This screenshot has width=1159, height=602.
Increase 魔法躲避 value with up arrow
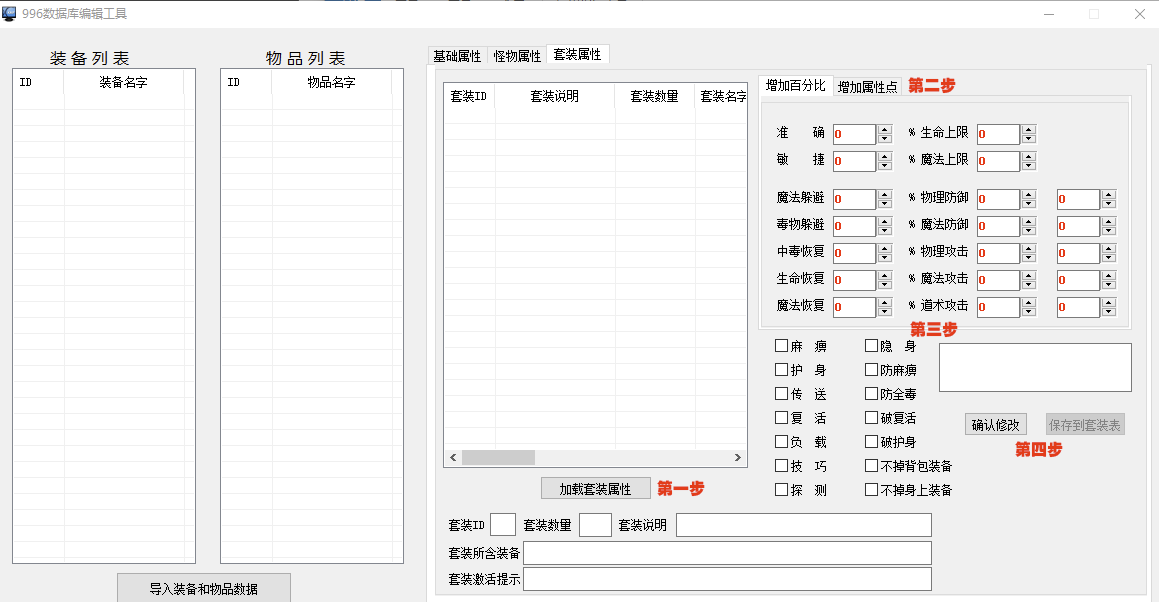(x=885, y=195)
